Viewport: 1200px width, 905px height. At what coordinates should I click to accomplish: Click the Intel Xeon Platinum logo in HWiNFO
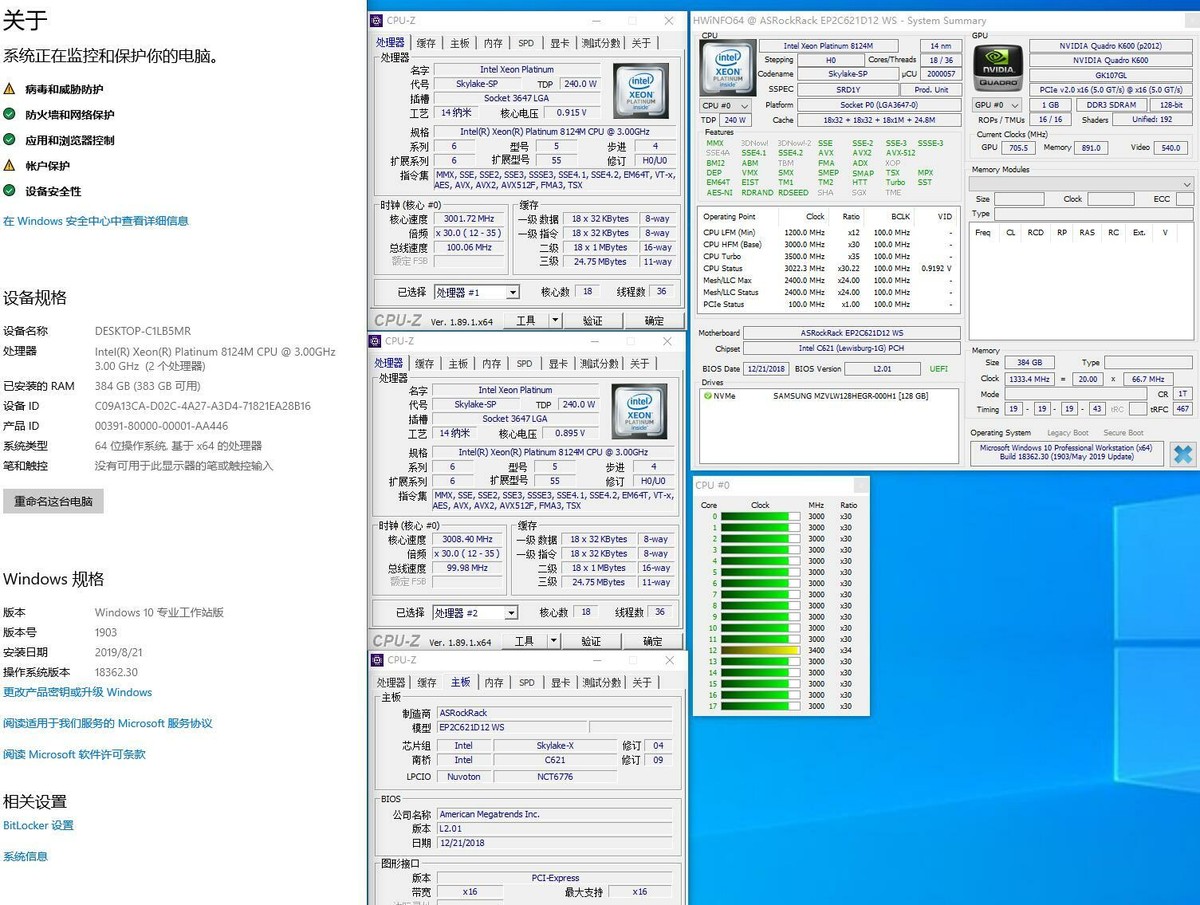pyautogui.click(x=727, y=67)
